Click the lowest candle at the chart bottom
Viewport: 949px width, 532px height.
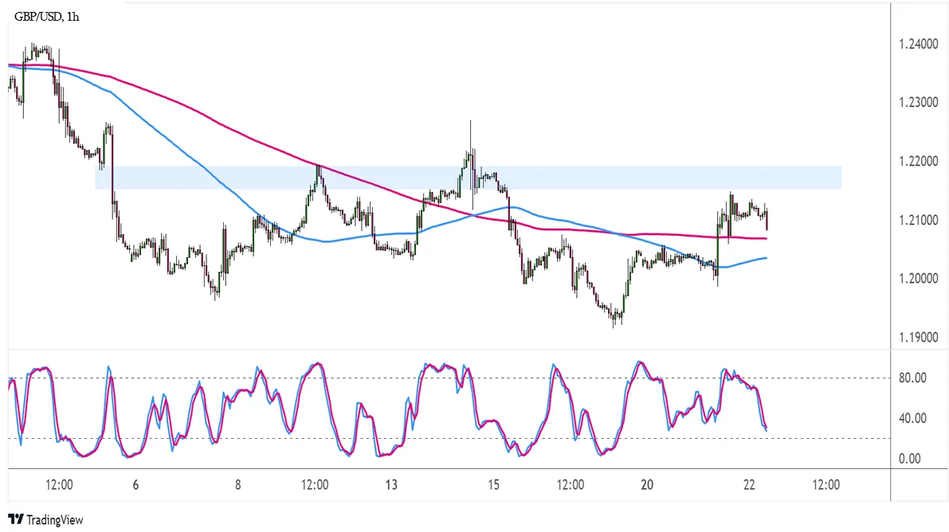617,319
